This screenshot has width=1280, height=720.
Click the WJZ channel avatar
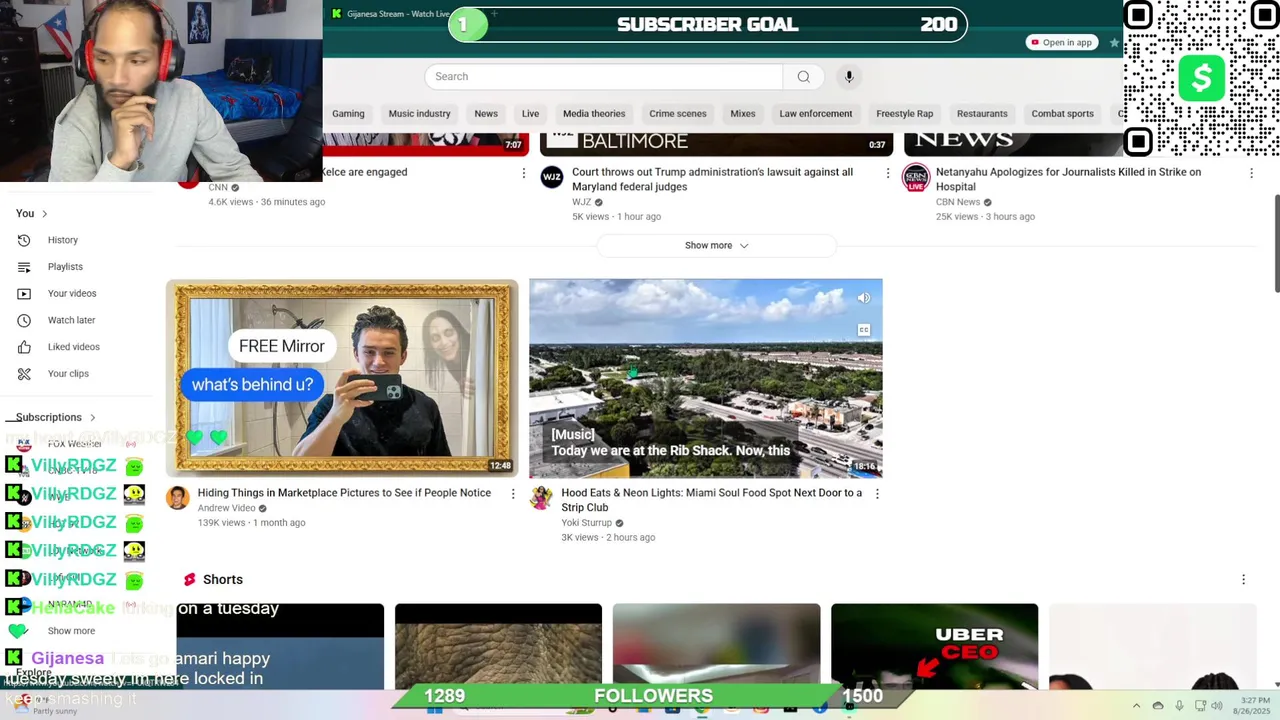point(552,178)
